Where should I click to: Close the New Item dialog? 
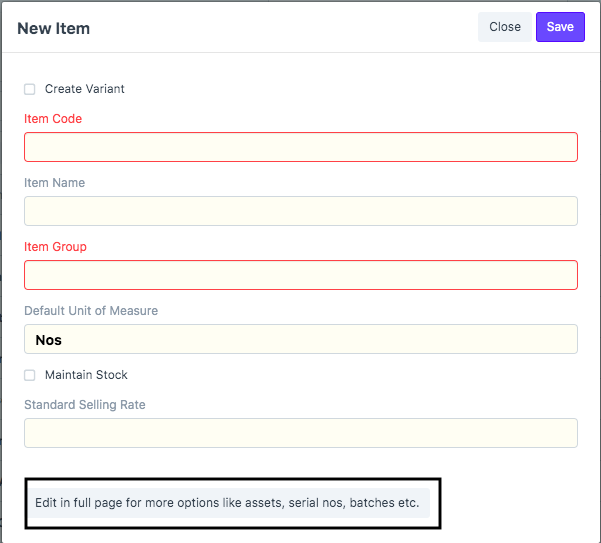pos(504,27)
